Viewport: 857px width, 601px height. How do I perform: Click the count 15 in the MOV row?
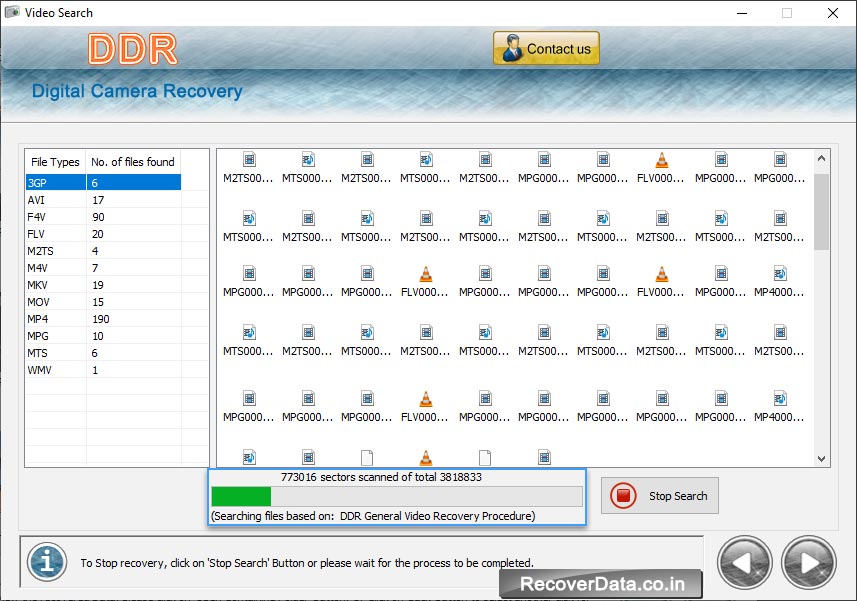click(x=98, y=302)
